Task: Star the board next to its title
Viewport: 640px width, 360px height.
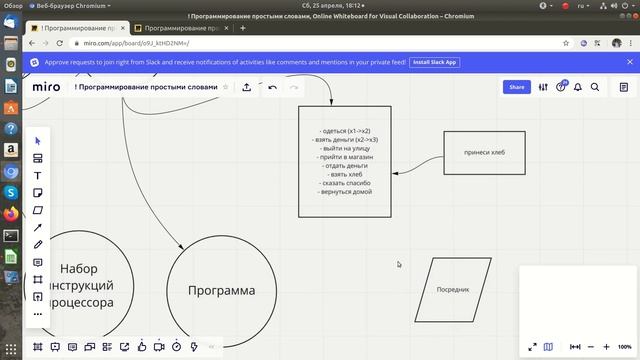Action: [226, 87]
